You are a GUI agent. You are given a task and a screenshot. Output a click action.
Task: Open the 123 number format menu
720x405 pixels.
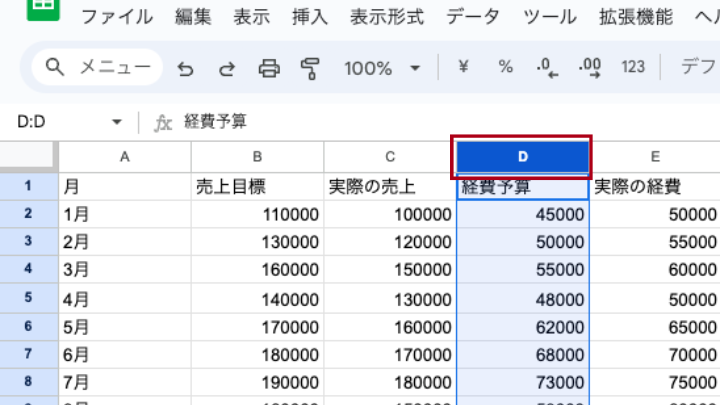click(633, 67)
